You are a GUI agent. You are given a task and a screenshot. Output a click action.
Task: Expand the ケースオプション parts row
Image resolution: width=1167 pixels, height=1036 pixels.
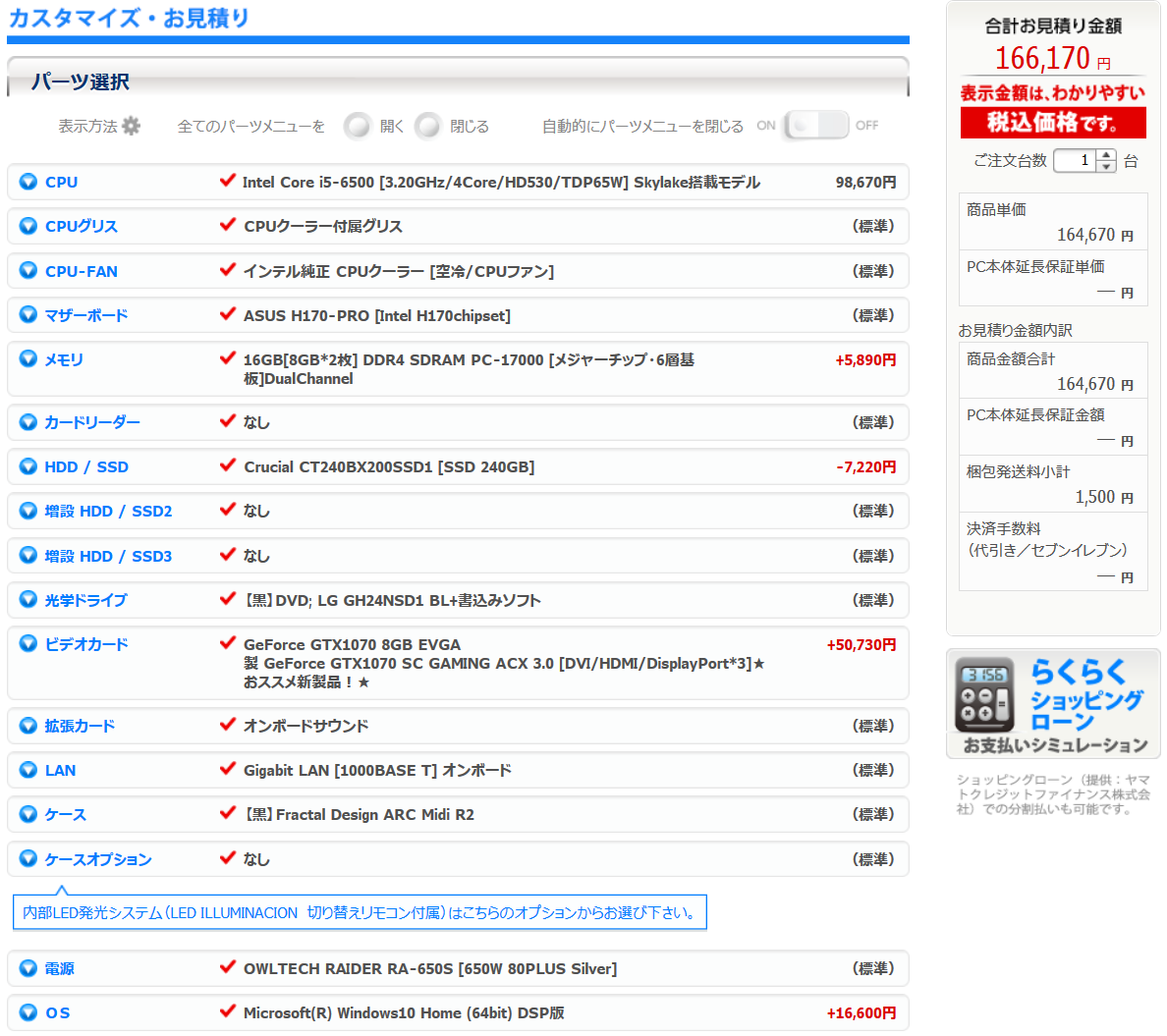(97, 859)
